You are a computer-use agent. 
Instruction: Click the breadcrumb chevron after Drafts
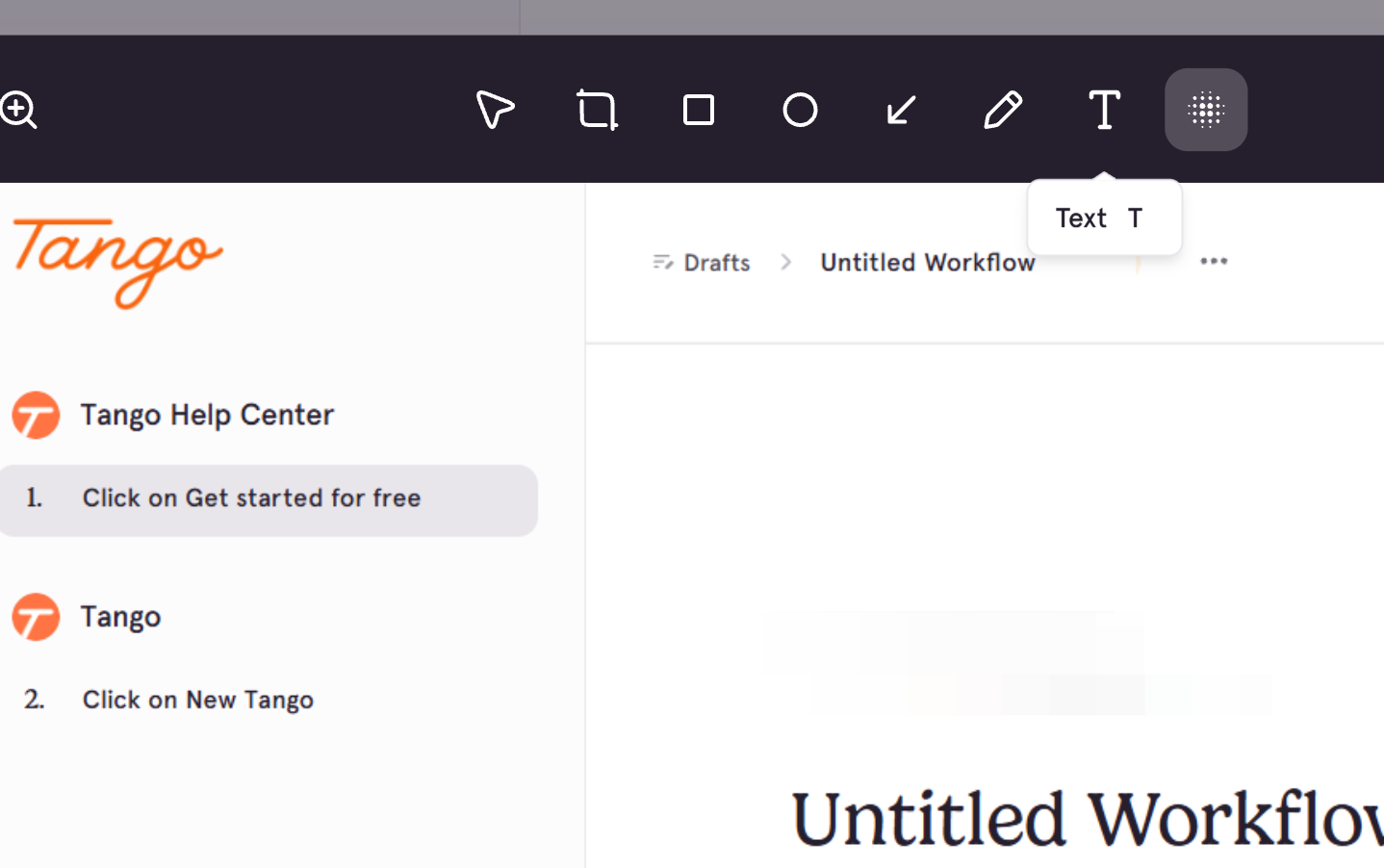tap(785, 262)
